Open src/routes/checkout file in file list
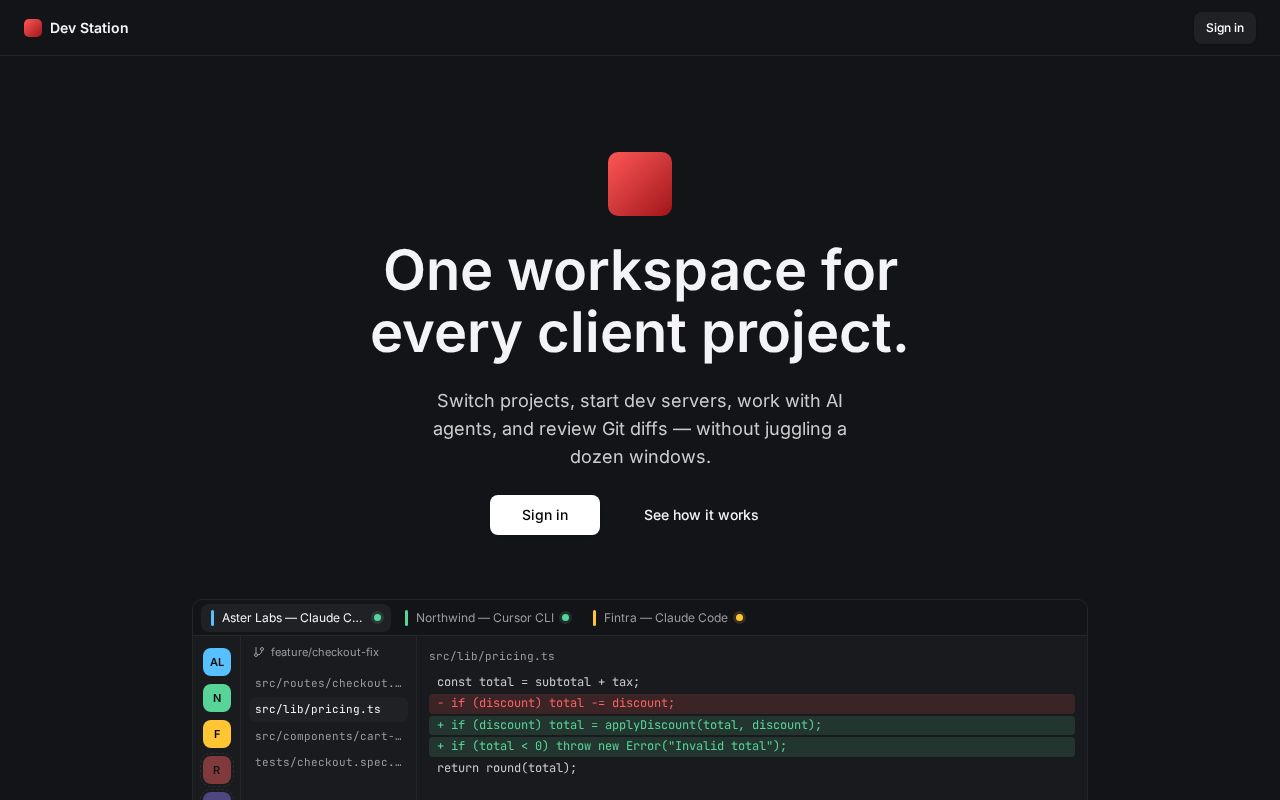 (328, 683)
